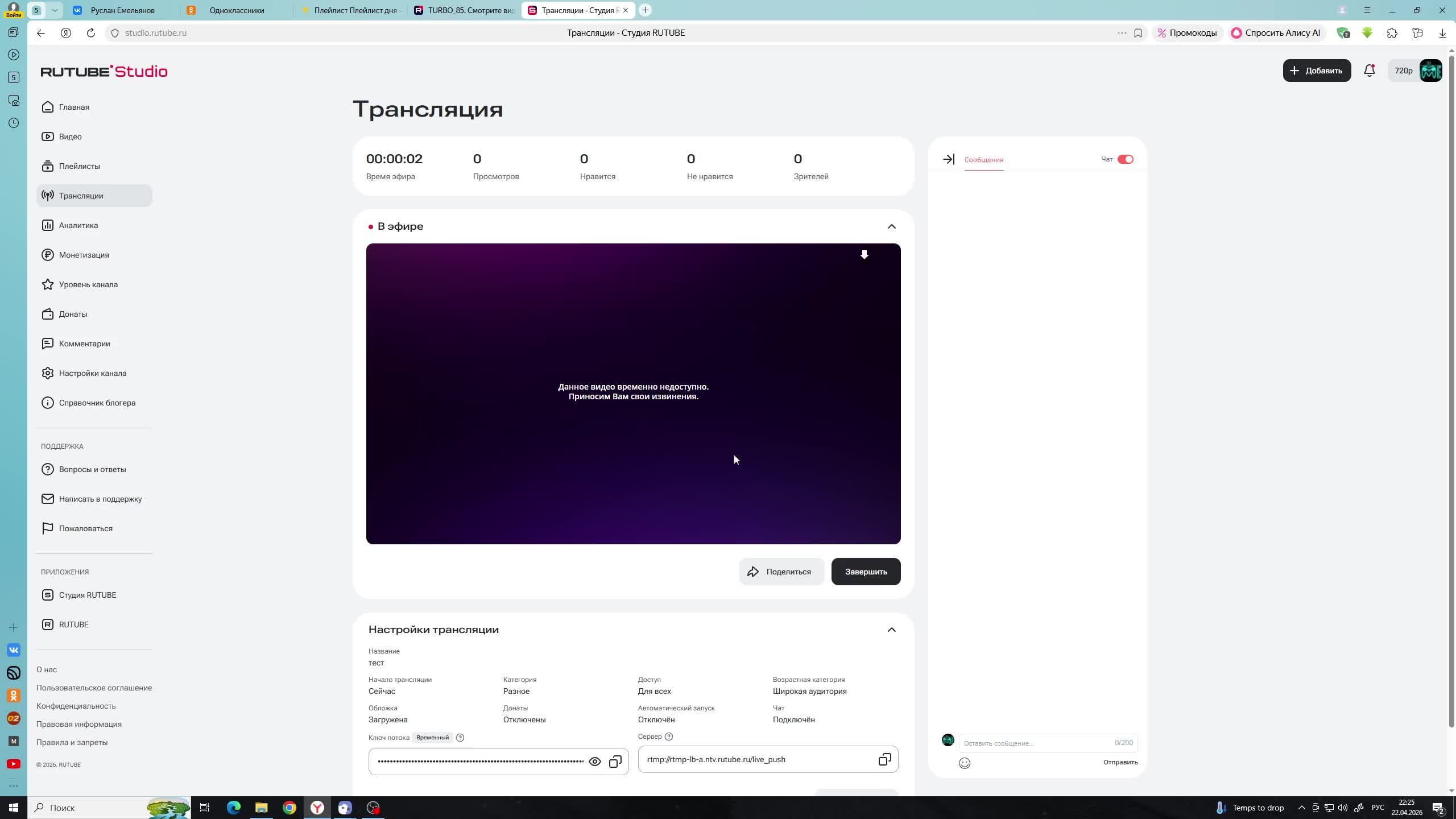Switch to the Сообщения tab
This screenshot has width=1456, height=819.
[x=983, y=160]
